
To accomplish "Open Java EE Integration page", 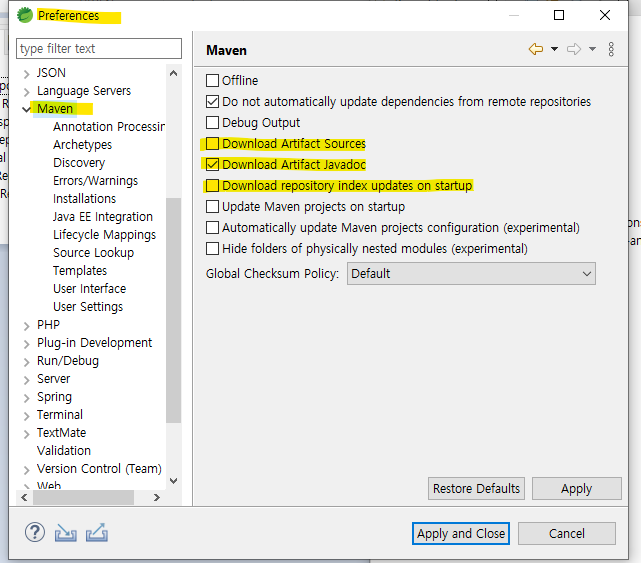I will click(x=103, y=217).
